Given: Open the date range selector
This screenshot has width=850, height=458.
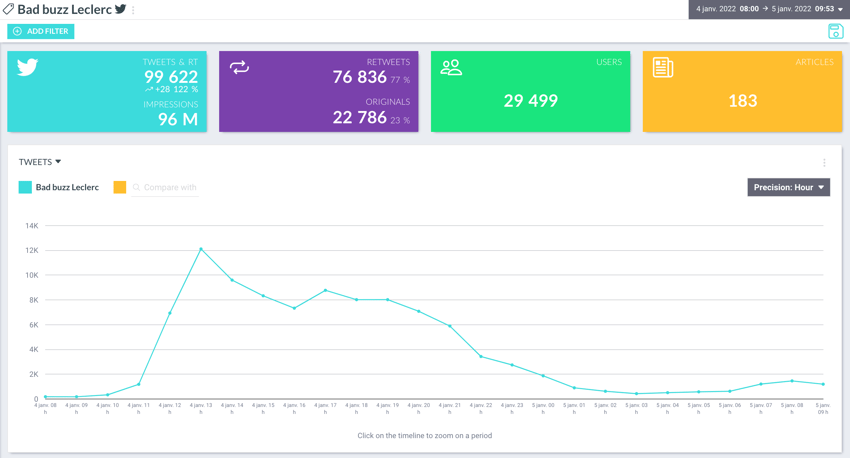Looking at the screenshot, I should coord(769,9).
